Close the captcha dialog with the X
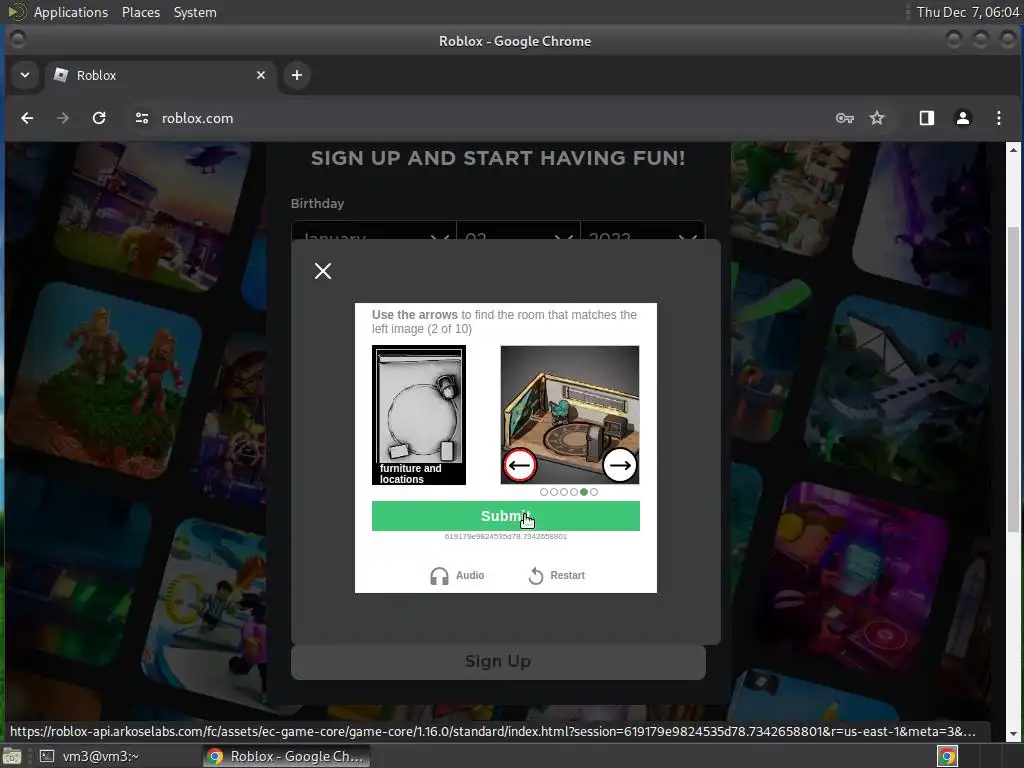Screen dimensions: 1024x768 (323, 271)
